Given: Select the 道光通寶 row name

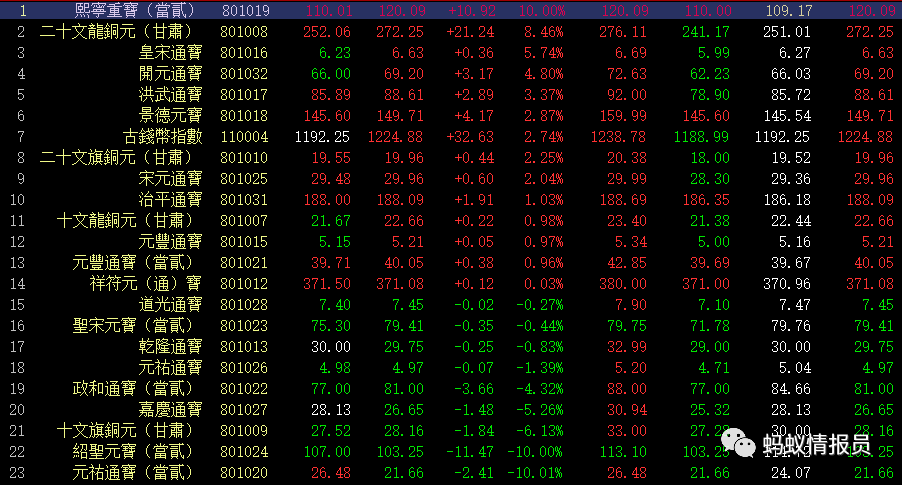Looking at the screenshot, I should pos(170,305).
